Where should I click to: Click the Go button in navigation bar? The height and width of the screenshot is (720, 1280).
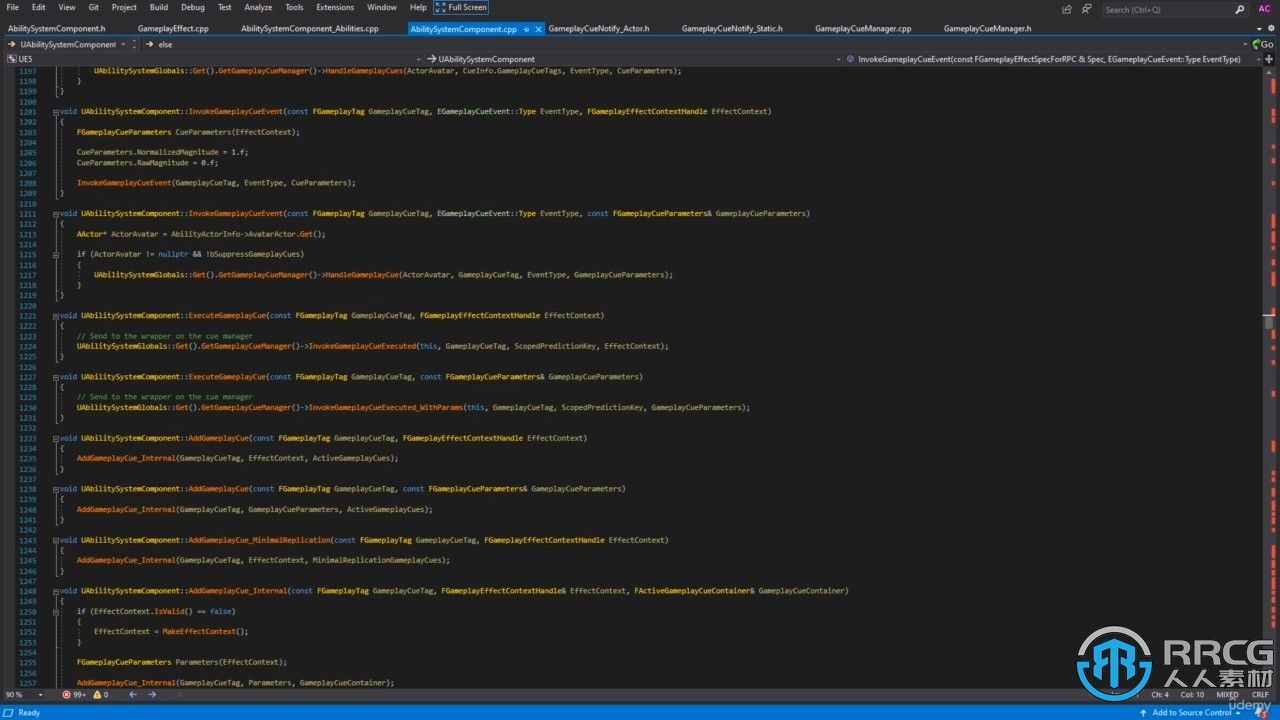tap(1264, 44)
